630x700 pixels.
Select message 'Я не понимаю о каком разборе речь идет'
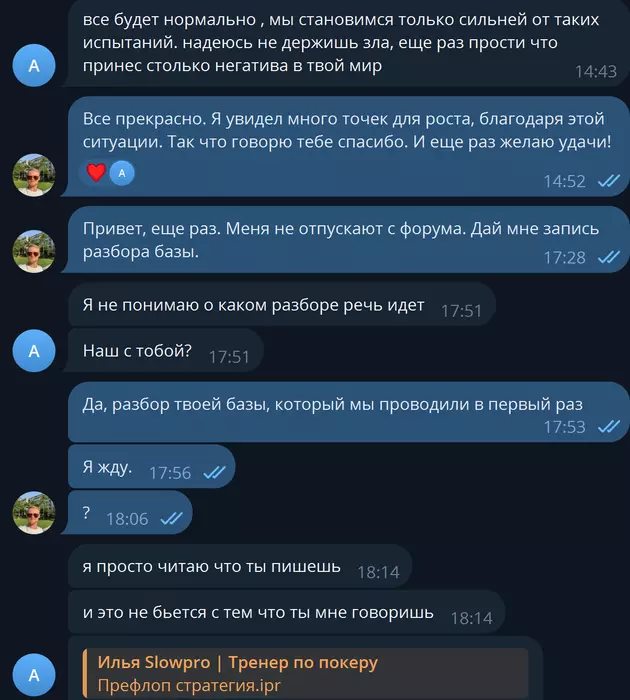click(282, 304)
